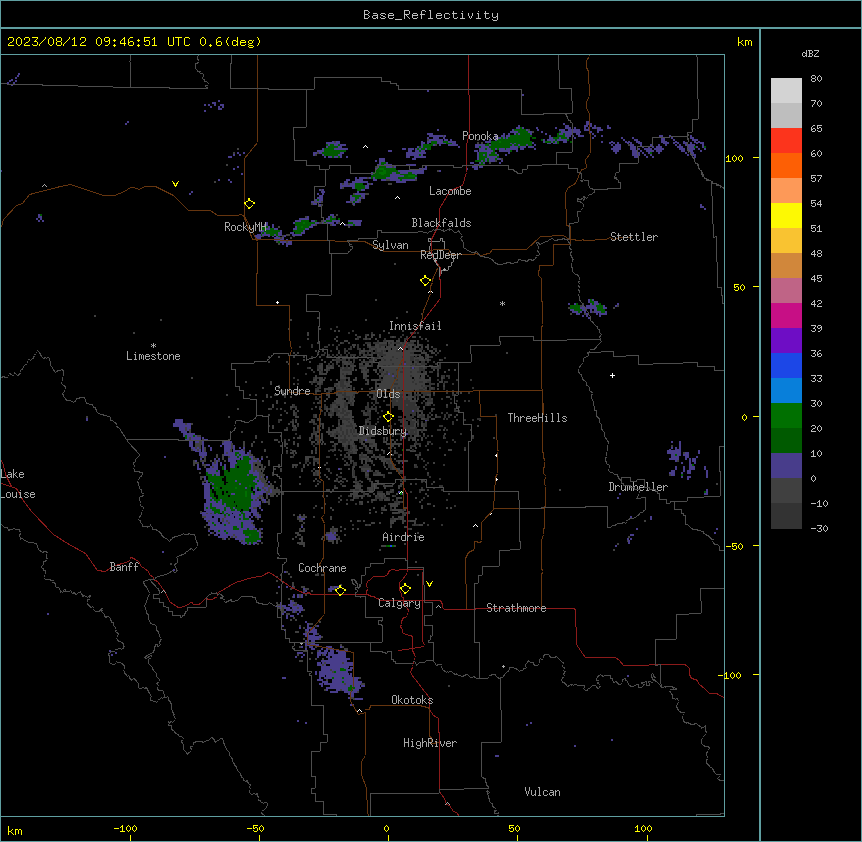This screenshot has height=842, width=862.
Task: Click the Innisfail town label
Action: point(415,326)
